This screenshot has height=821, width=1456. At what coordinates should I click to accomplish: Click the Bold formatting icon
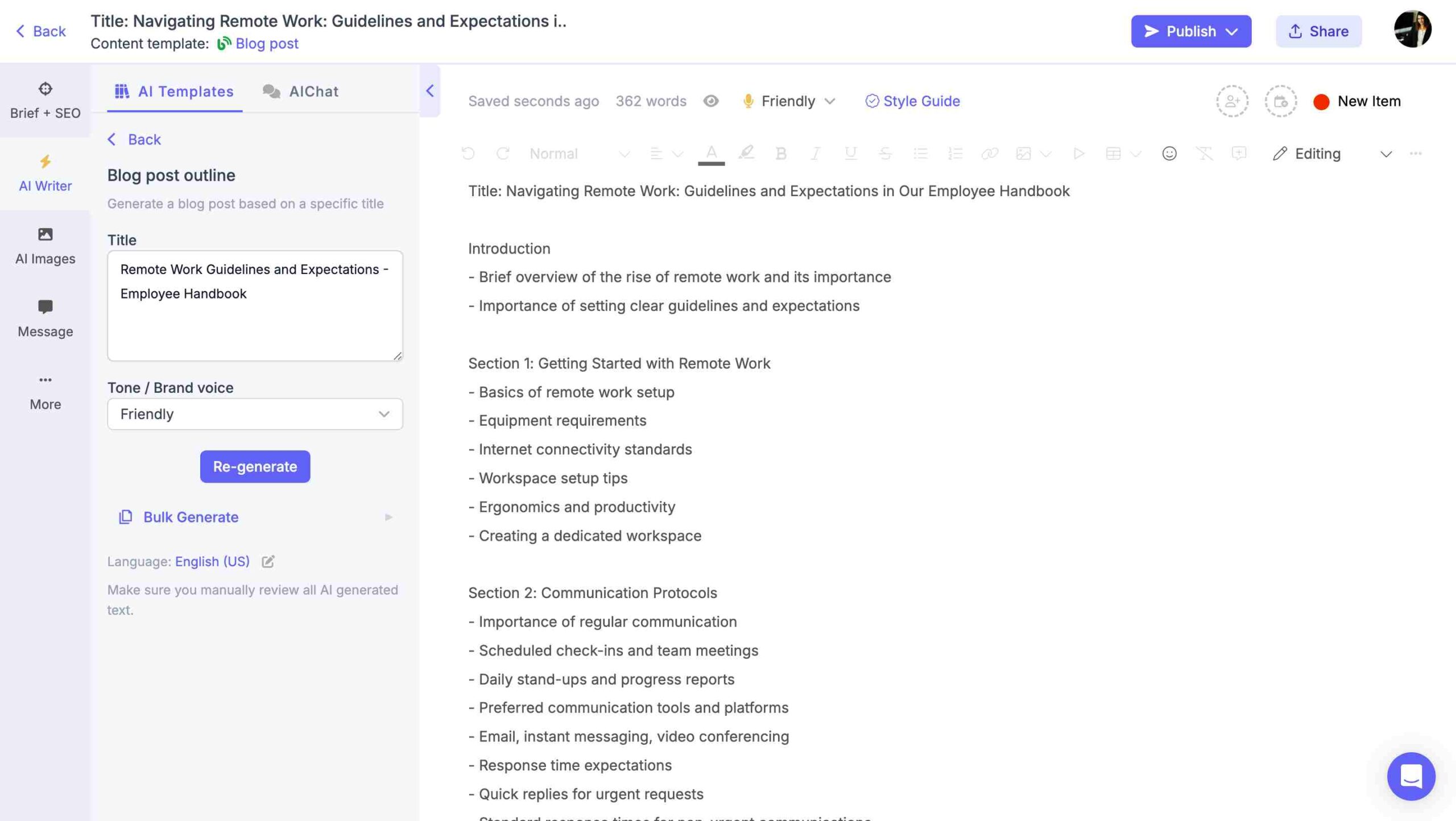tap(780, 153)
